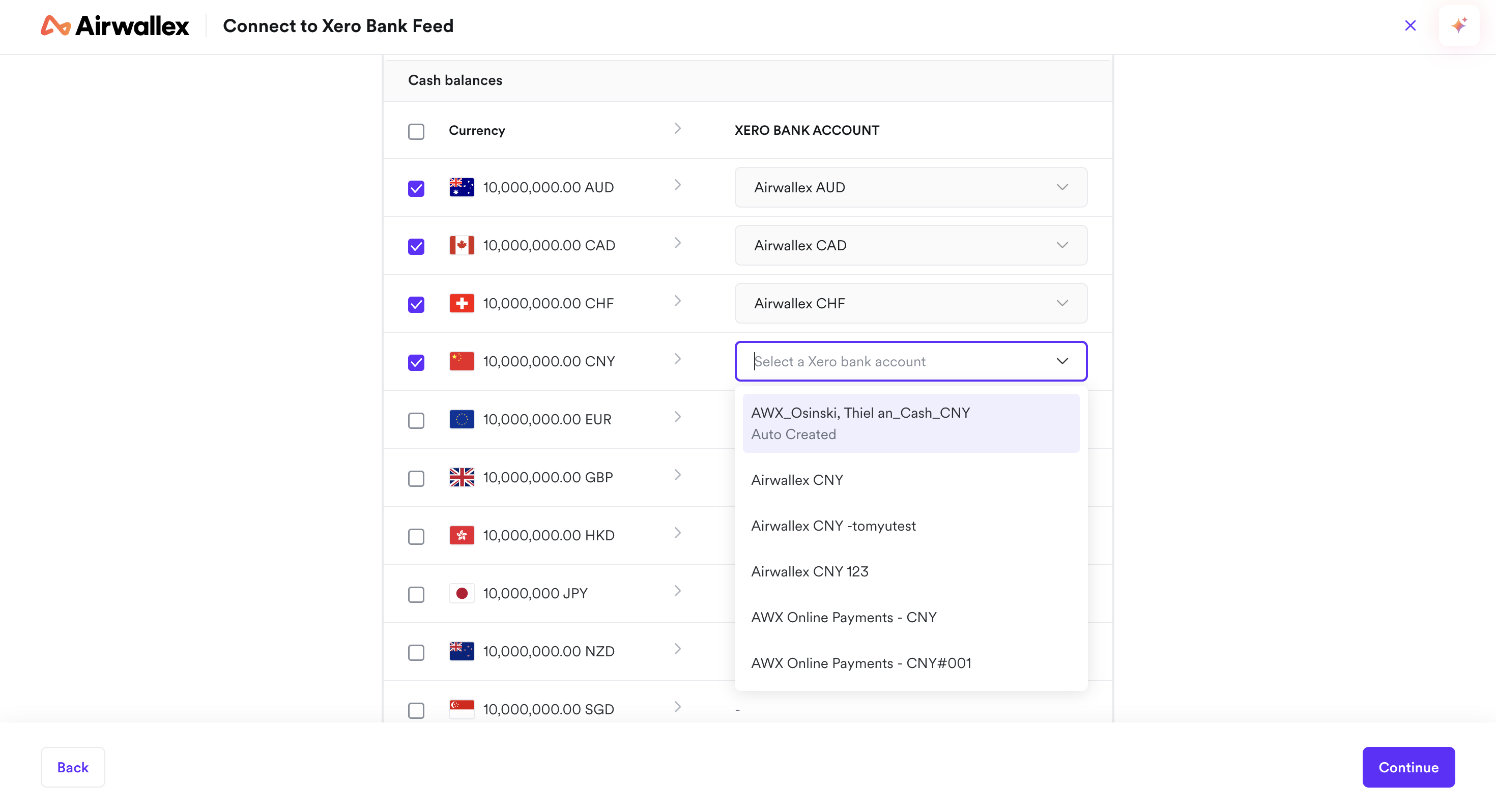Expand the CAD row chevron

click(x=677, y=243)
